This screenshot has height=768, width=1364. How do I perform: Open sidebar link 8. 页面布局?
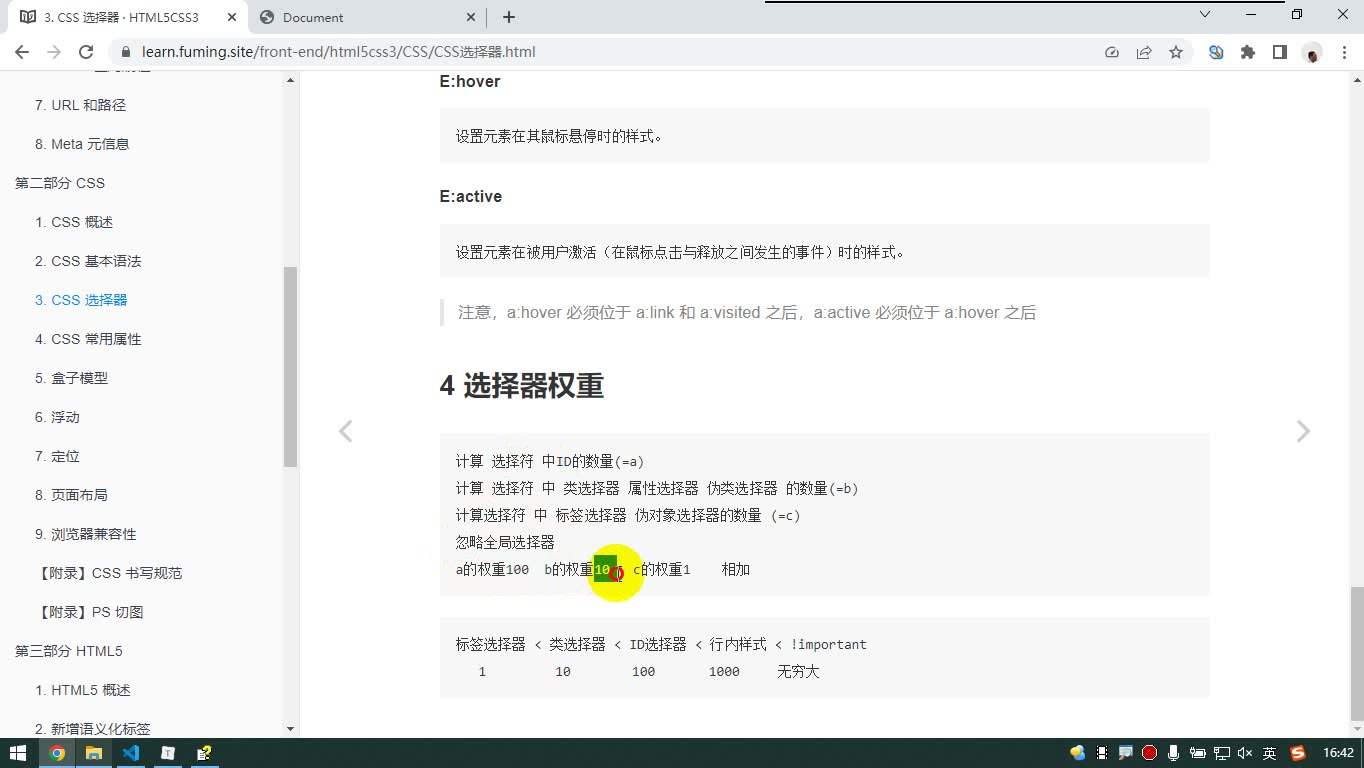pyautogui.click(x=71, y=495)
